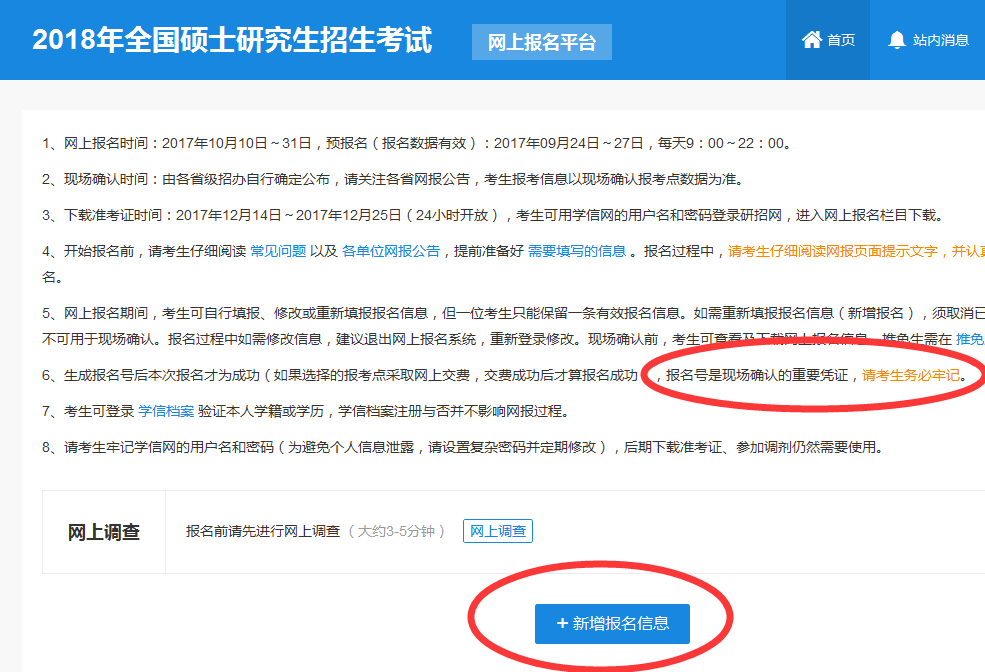Open 站内消息 in the top navigation
Image resolution: width=985 pixels, height=672 pixels.
(941, 40)
